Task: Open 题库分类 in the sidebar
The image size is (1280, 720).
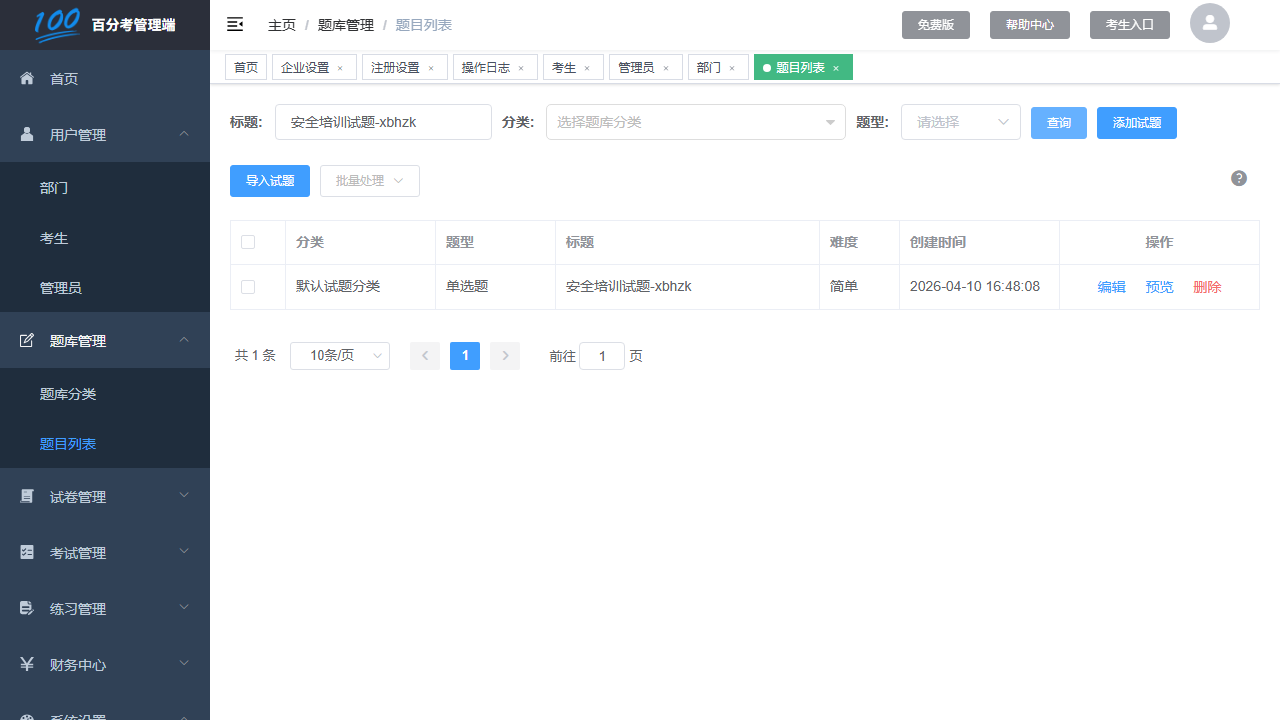Action: (105, 394)
